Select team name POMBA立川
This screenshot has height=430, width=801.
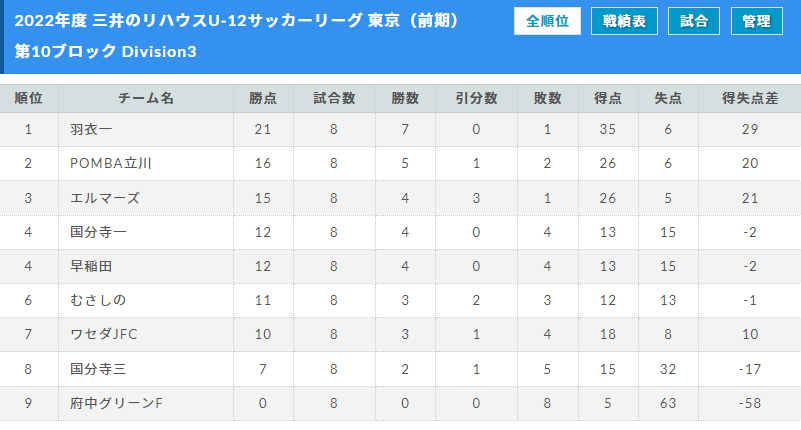[111, 163]
